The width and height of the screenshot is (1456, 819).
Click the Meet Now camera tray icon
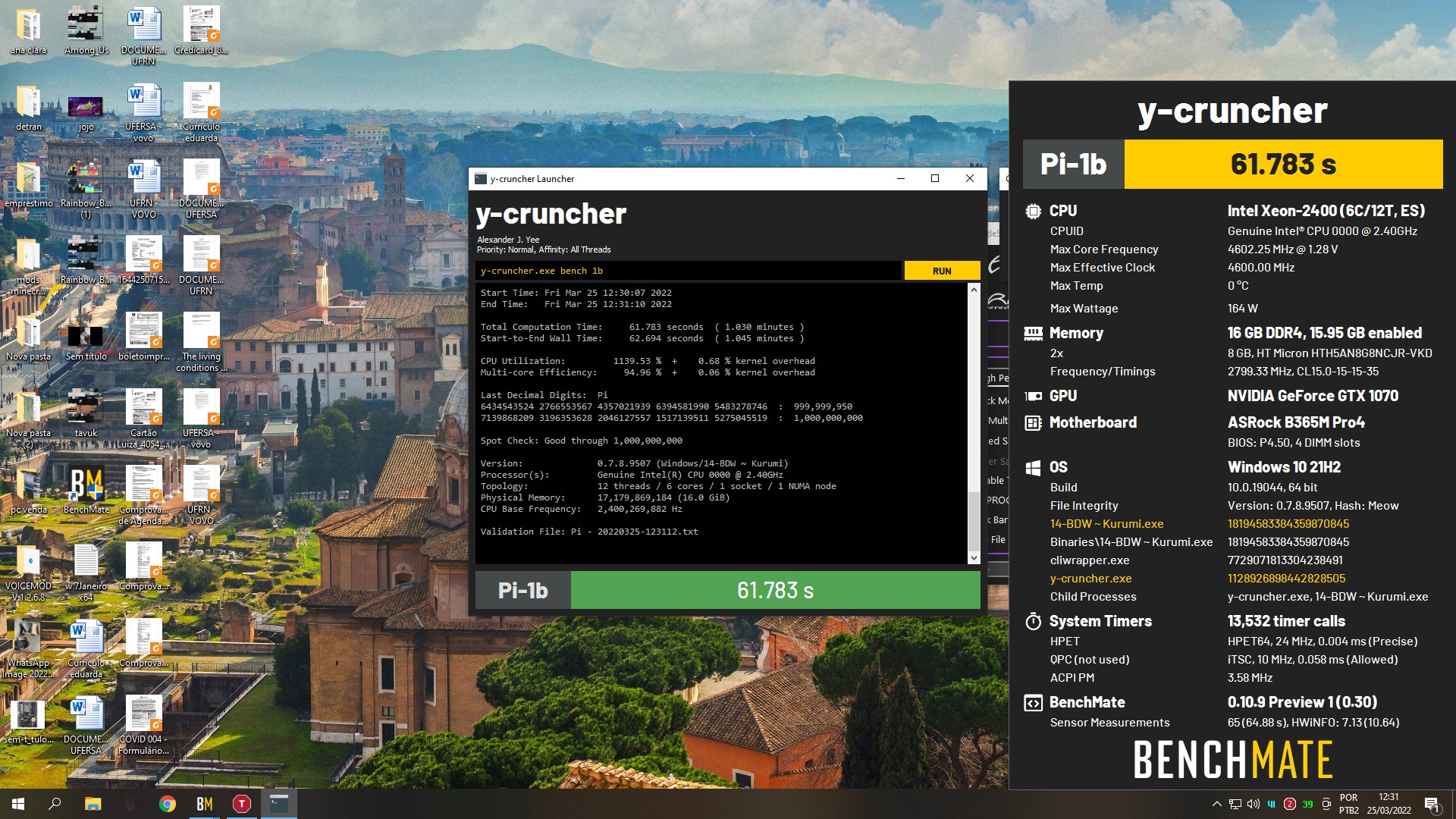tap(1326, 804)
